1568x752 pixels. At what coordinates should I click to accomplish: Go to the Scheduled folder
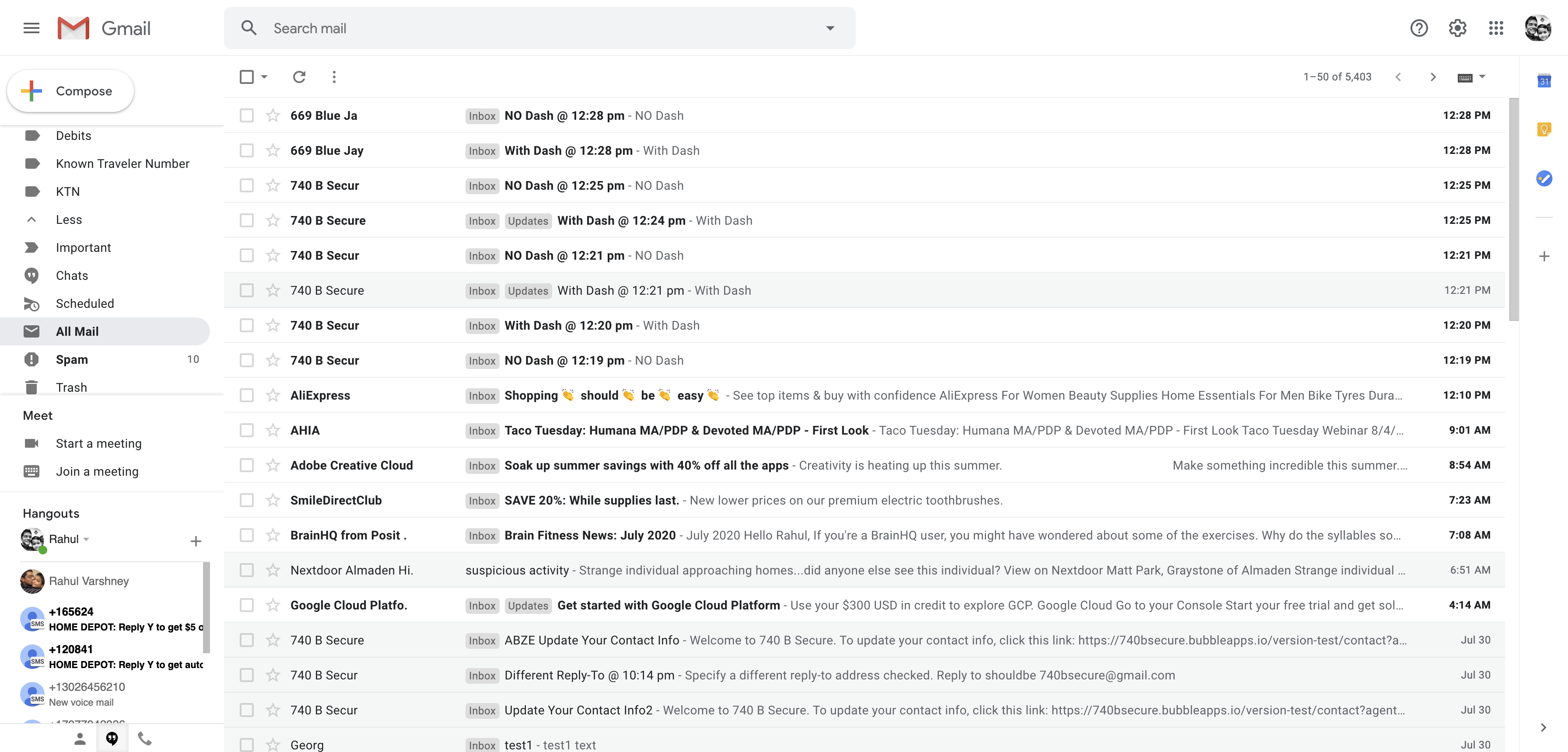84,303
